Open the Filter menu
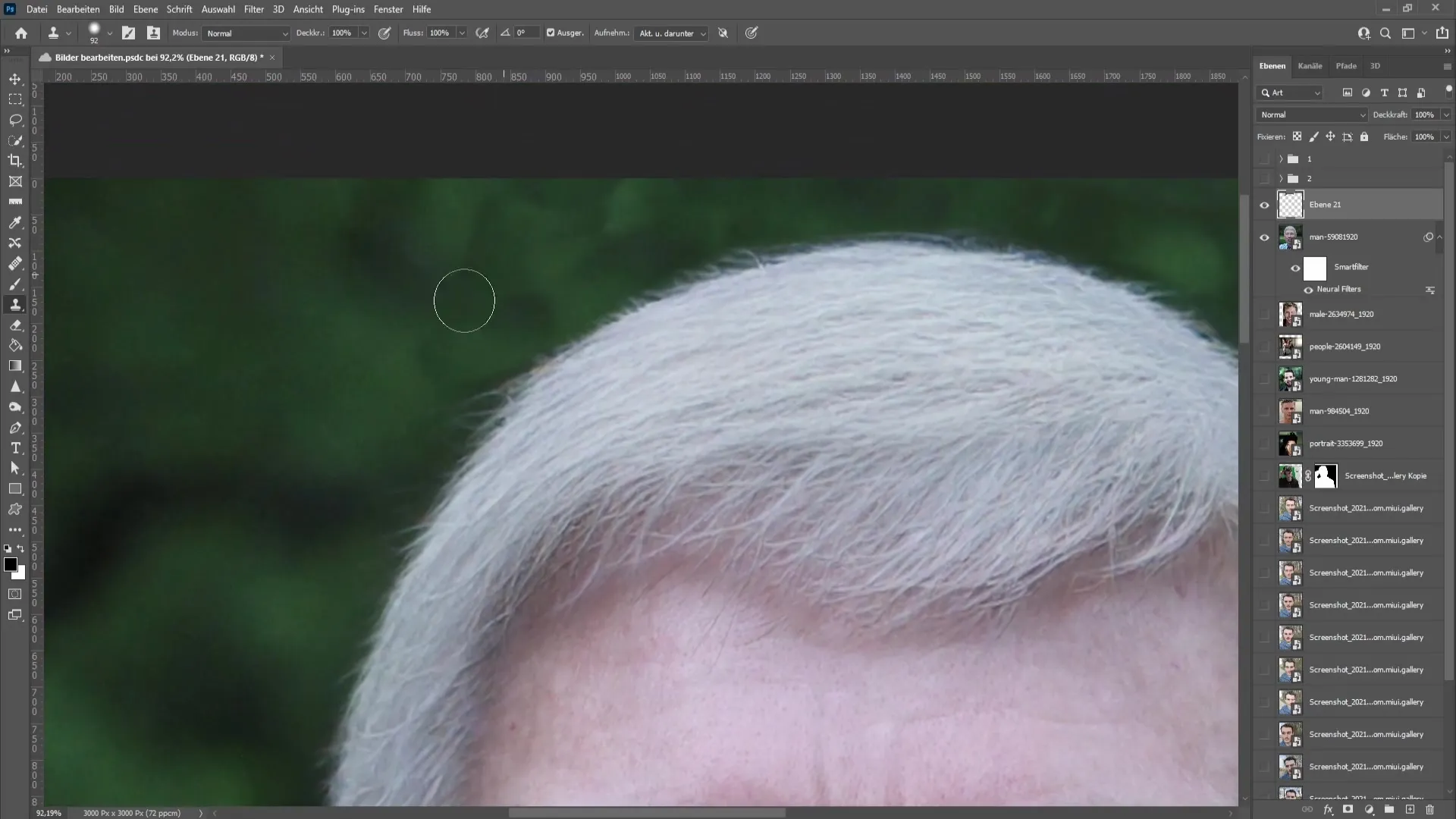 [254, 9]
